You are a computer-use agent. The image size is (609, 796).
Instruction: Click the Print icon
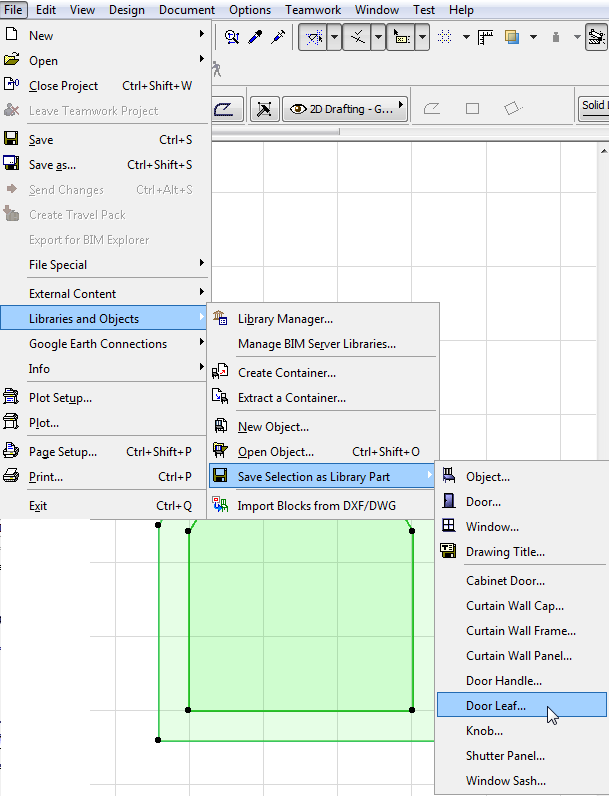[11, 476]
